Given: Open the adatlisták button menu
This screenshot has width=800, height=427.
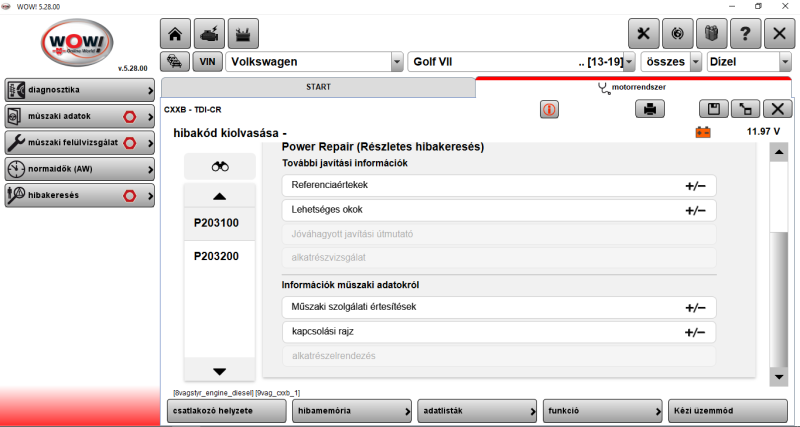Looking at the screenshot, I should tap(478, 411).
